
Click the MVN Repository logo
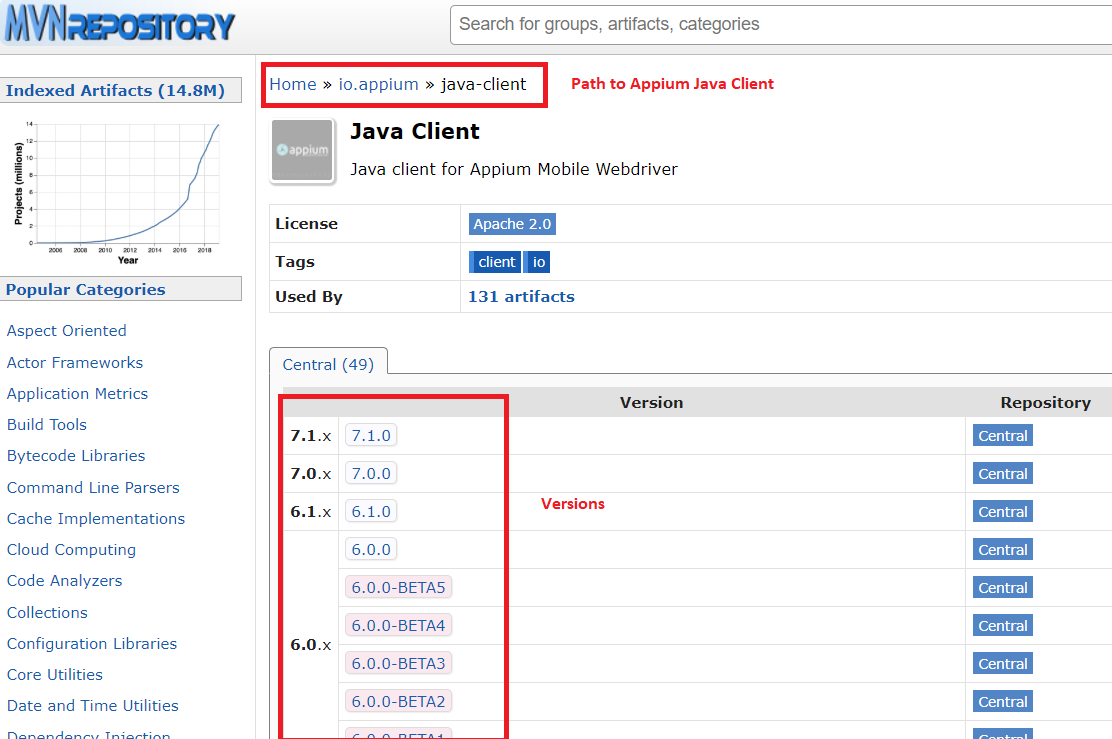point(119,23)
